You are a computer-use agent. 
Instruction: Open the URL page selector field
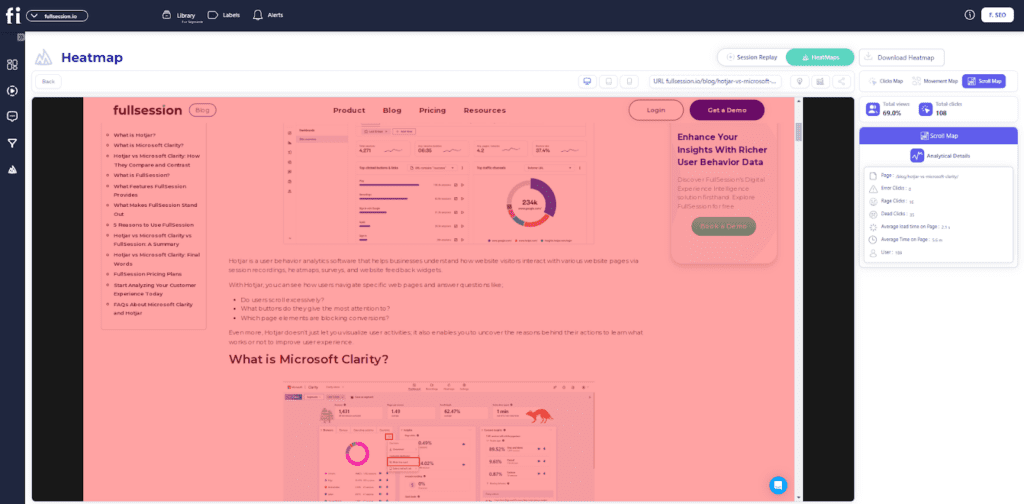coord(714,81)
